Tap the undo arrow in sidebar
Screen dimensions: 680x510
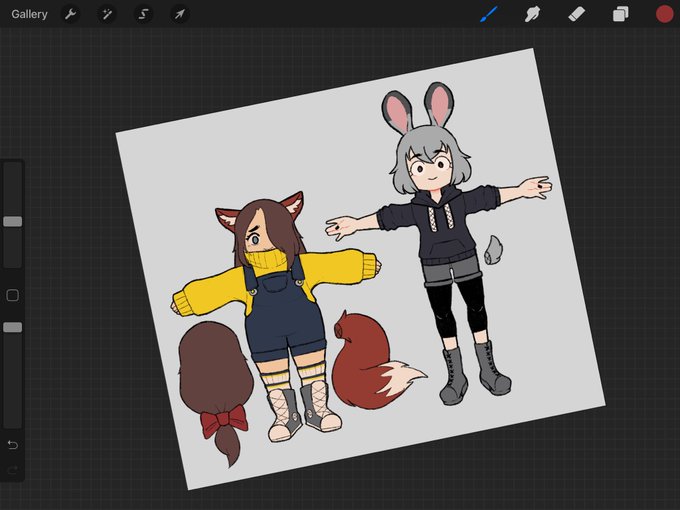point(13,445)
